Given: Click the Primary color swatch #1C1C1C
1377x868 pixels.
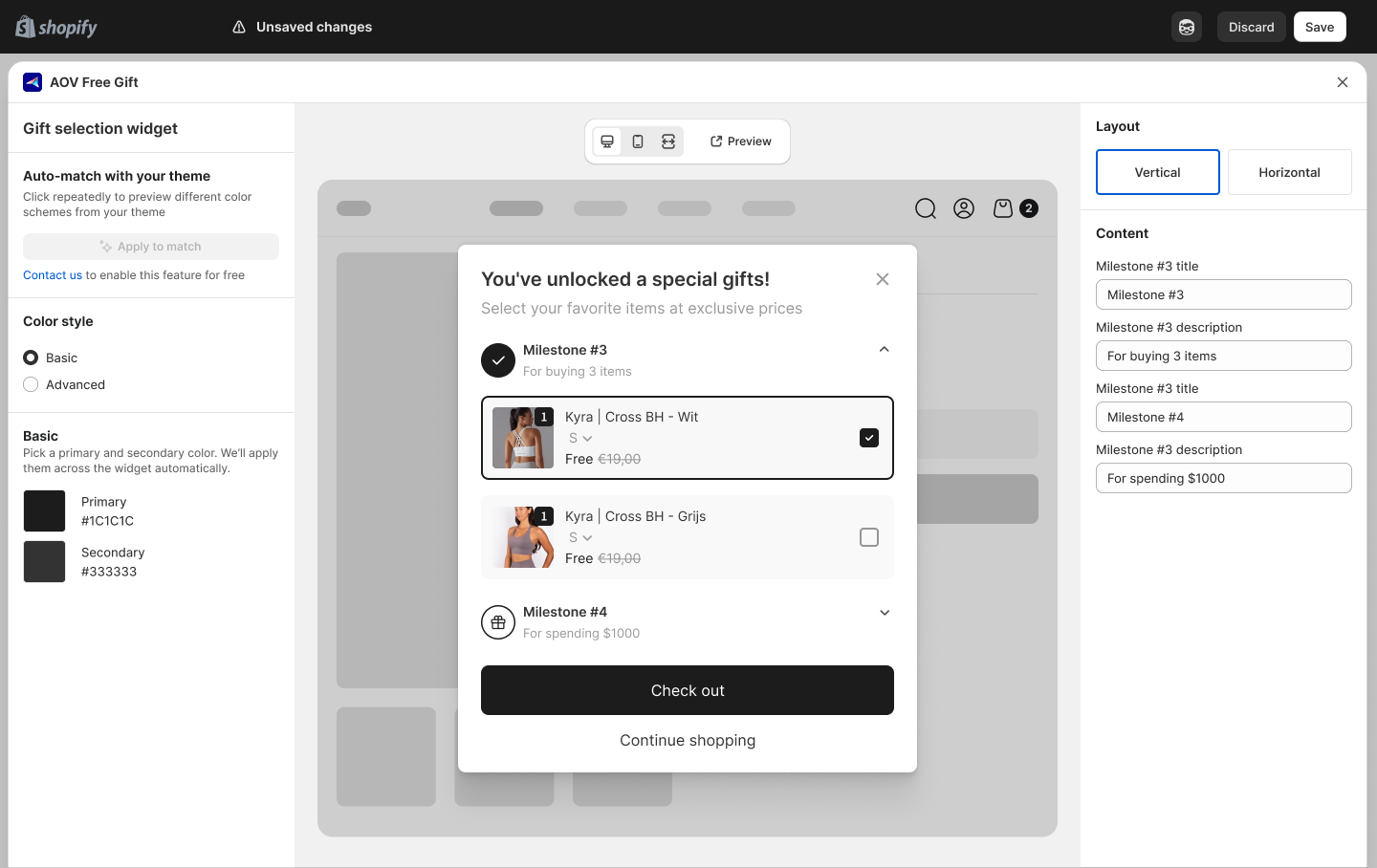Looking at the screenshot, I should (x=44, y=510).
